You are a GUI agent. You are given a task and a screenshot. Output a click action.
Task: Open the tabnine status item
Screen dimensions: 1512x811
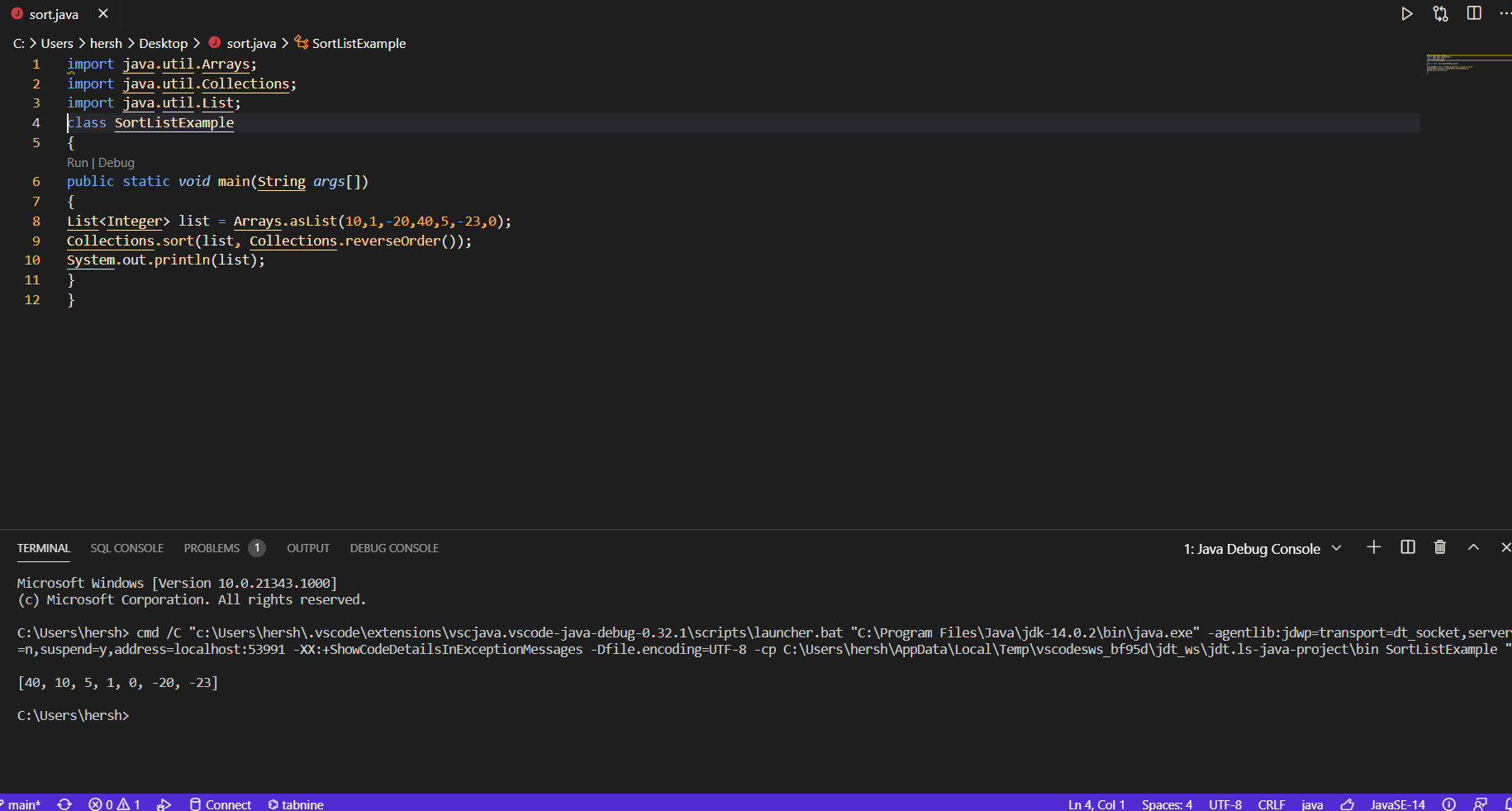[x=296, y=804]
